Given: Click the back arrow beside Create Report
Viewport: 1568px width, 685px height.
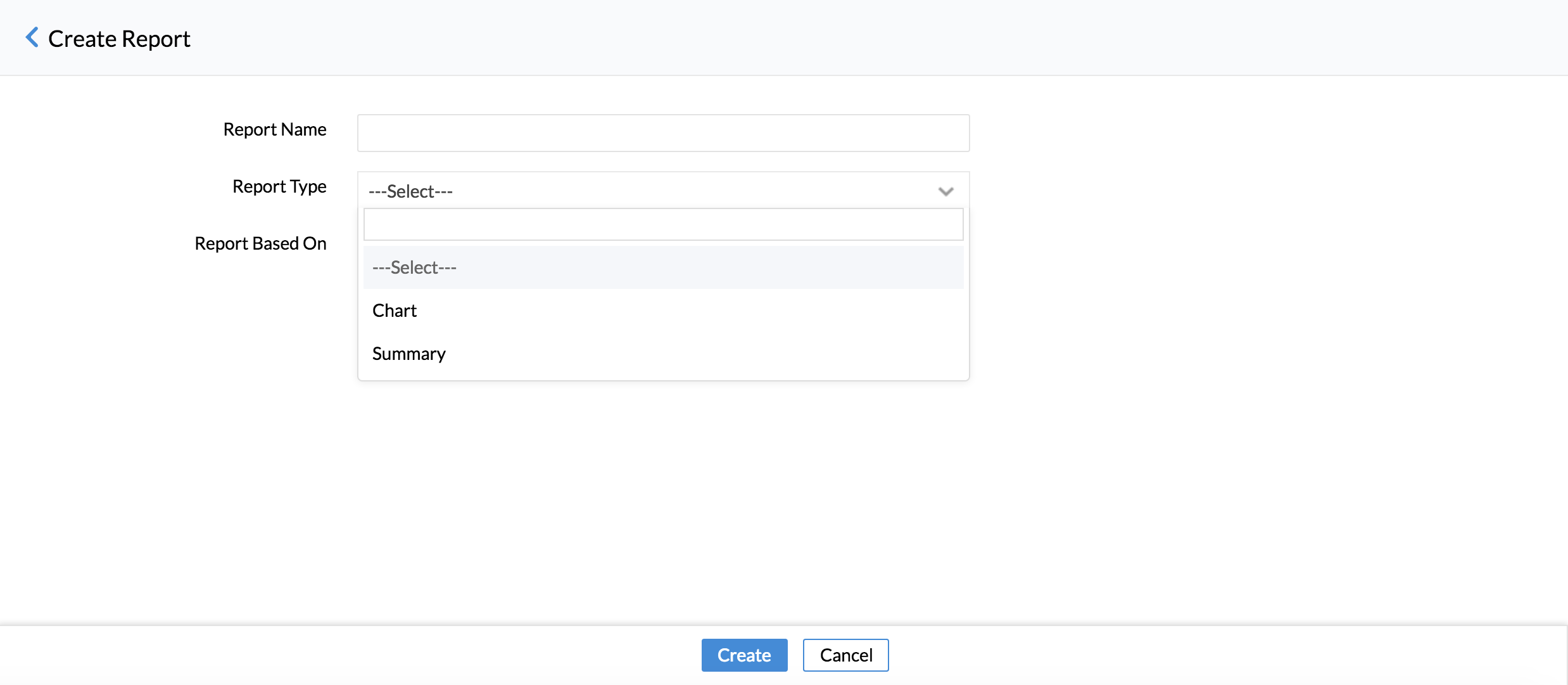Looking at the screenshot, I should point(32,37).
